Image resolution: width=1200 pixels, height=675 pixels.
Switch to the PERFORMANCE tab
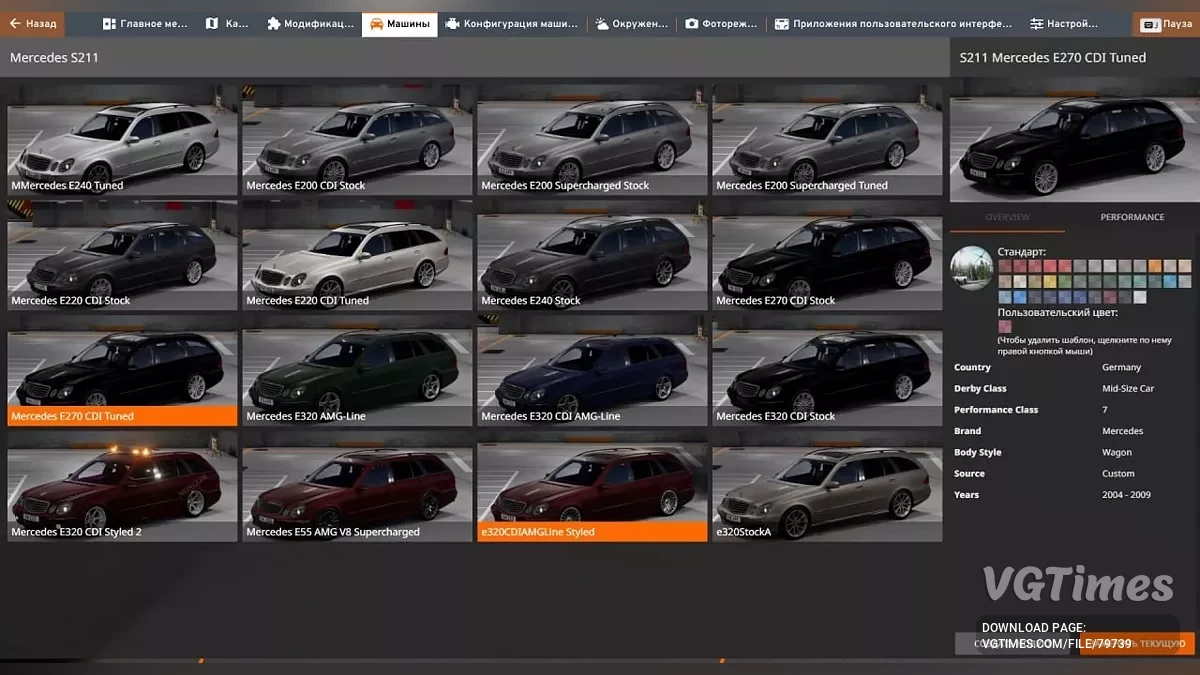[1131, 217]
